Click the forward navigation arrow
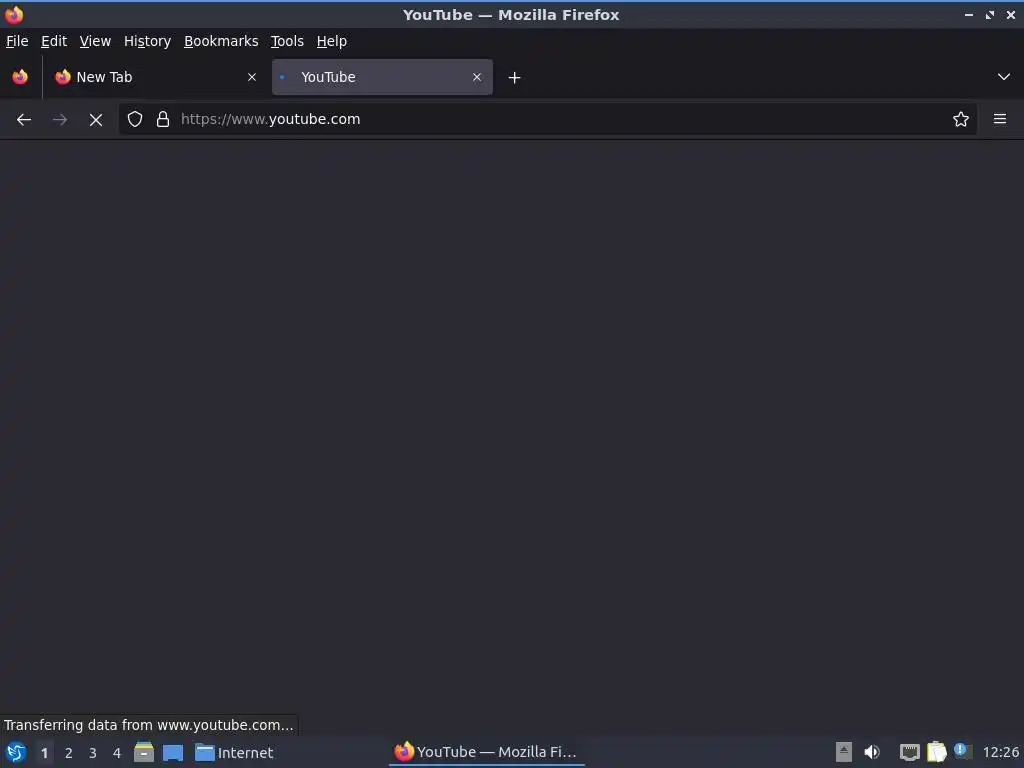1024x768 pixels. click(59, 120)
